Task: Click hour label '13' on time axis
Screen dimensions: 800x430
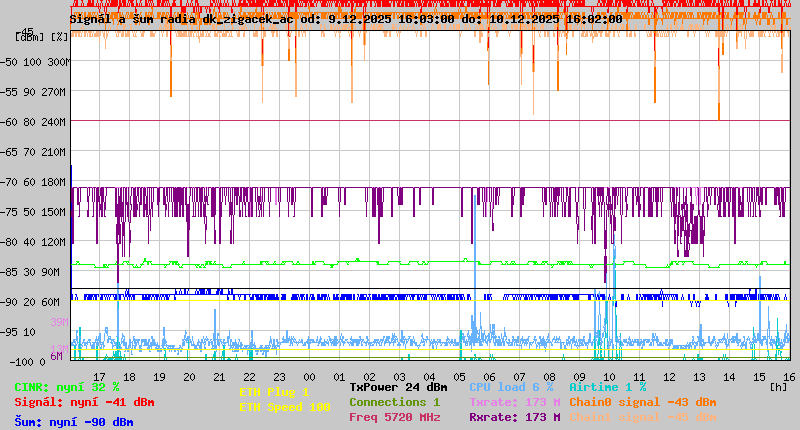Action: pyautogui.click(x=699, y=377)
